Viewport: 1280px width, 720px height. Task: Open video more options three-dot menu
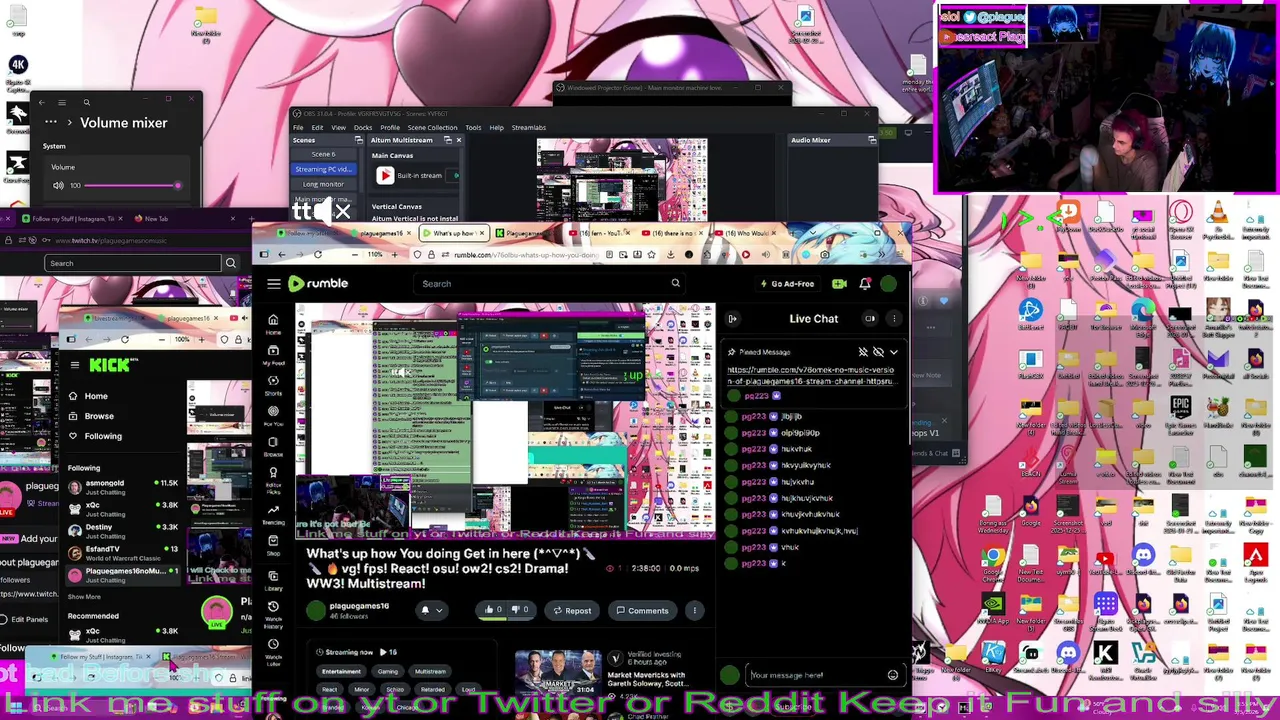pyautogui.click(x=694, y=610)
